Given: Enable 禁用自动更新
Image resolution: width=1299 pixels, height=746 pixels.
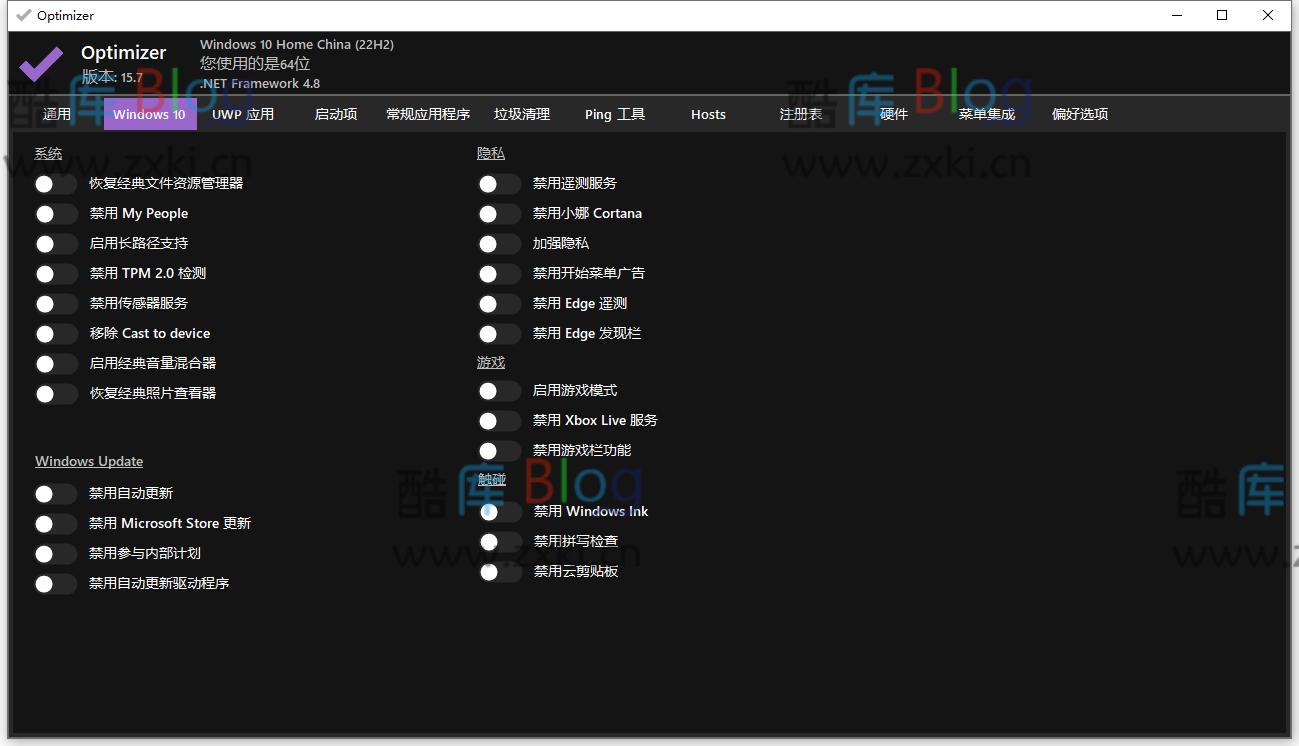Looking at the screenshot, I should pos(56,493).
